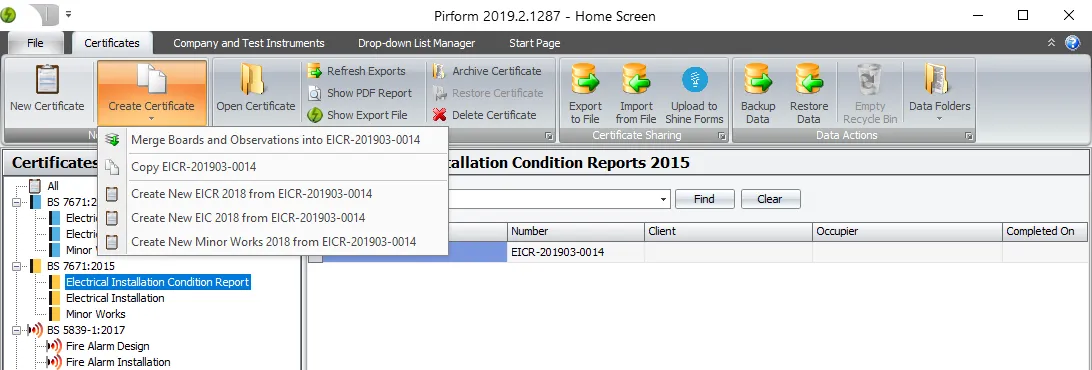Select Merge Boards and Observations menu item

pyautogui.click(x=274, y=140)
